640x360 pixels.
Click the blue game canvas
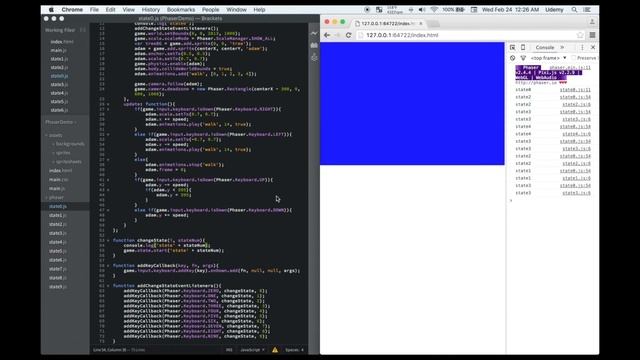412,104
